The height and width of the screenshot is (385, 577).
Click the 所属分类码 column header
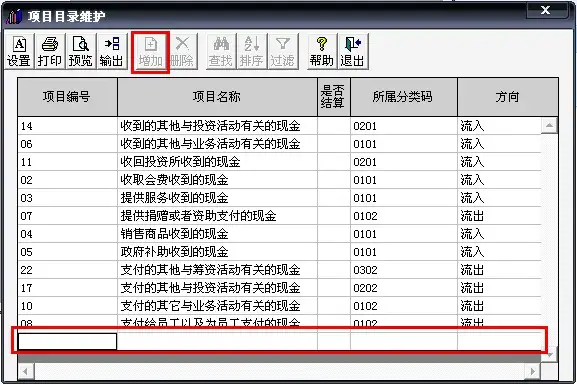point(404,97)
